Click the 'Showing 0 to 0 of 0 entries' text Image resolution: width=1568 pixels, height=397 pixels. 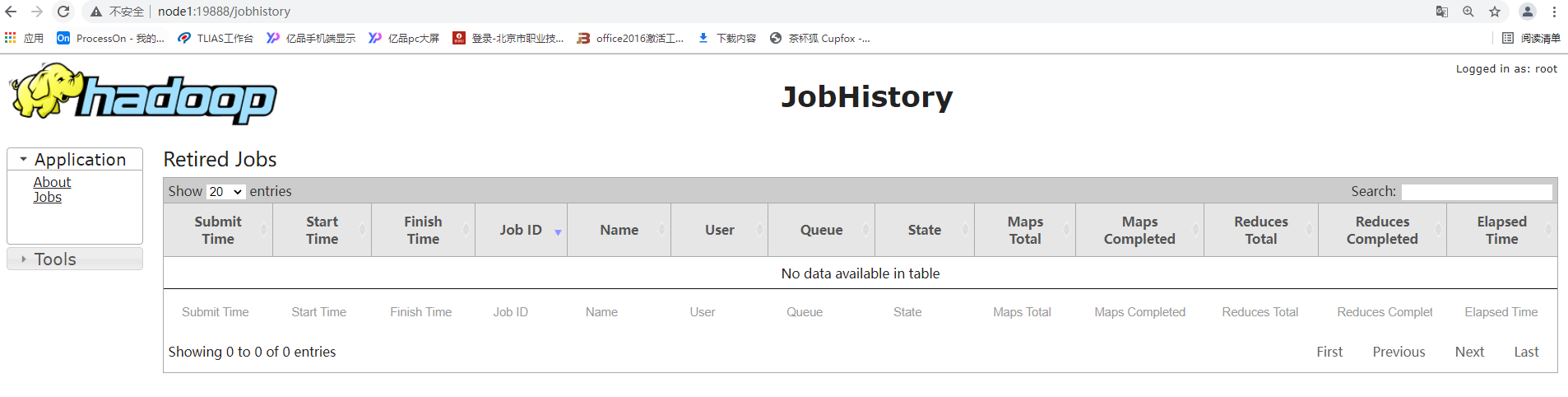pos(252,352)
